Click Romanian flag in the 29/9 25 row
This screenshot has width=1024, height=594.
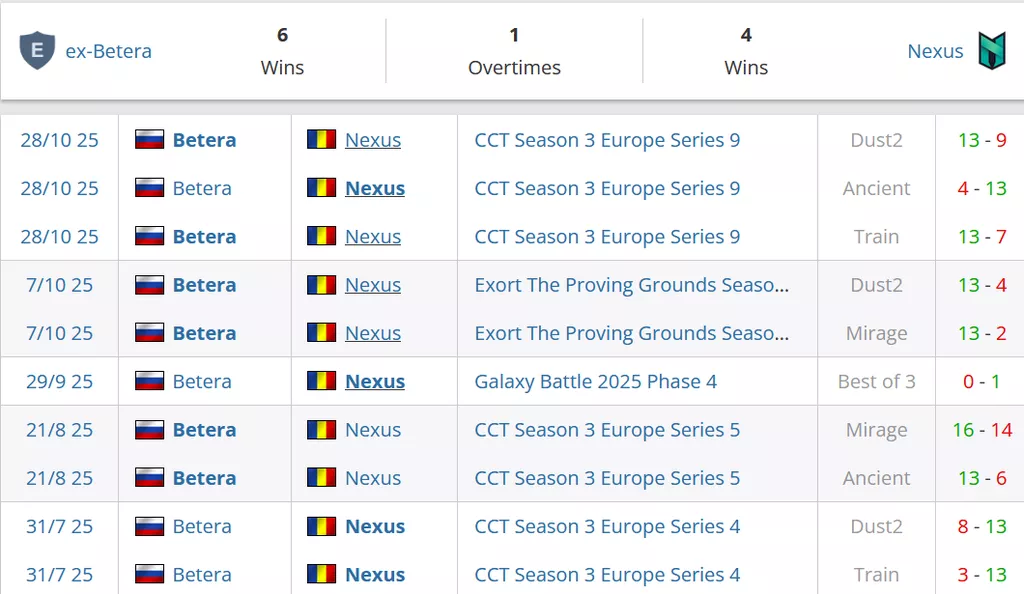point(321,381)
